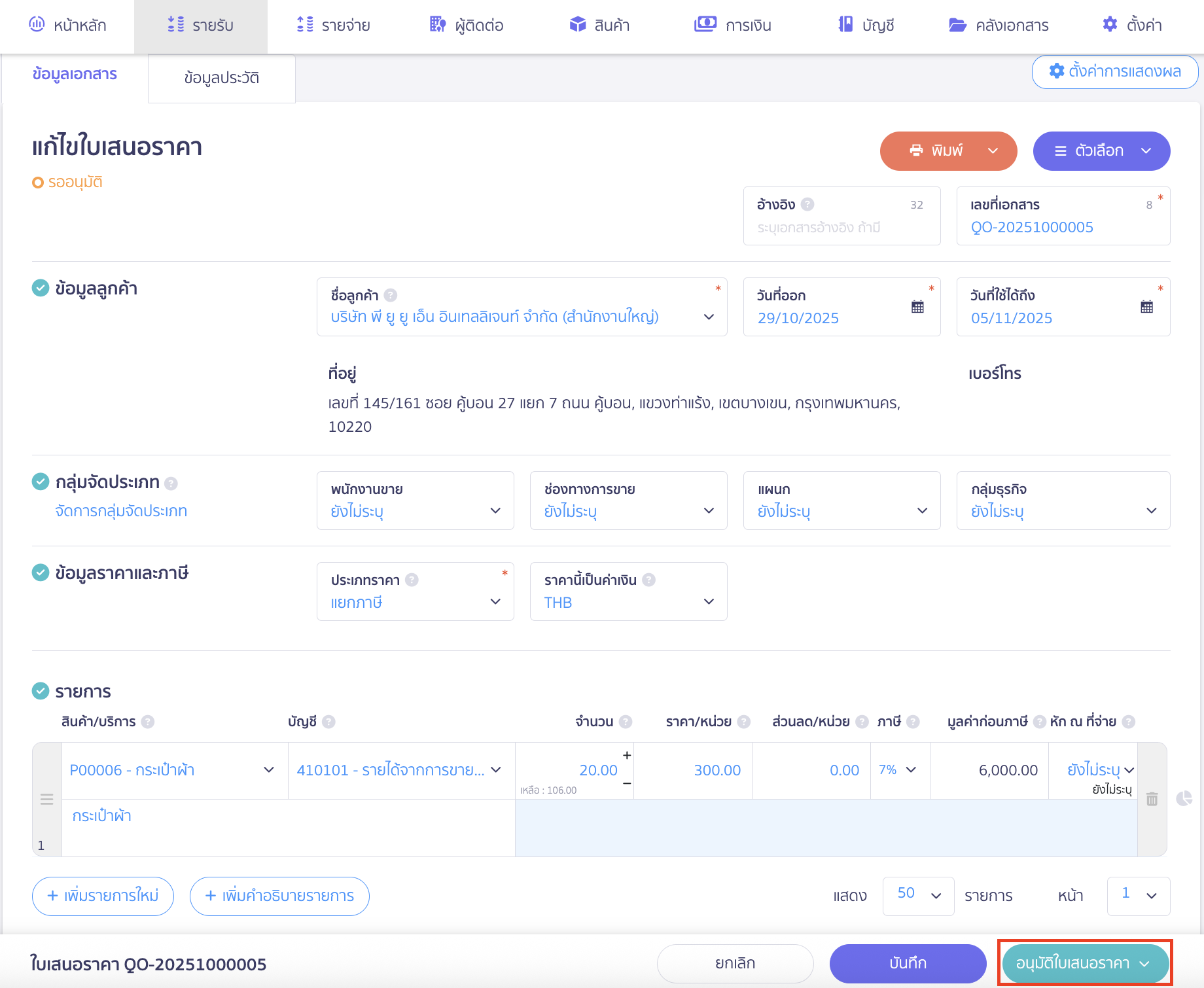Open calendar picker for issue date
The width and height of the screenshot is (1204, 988).
[x=917, y=307]
